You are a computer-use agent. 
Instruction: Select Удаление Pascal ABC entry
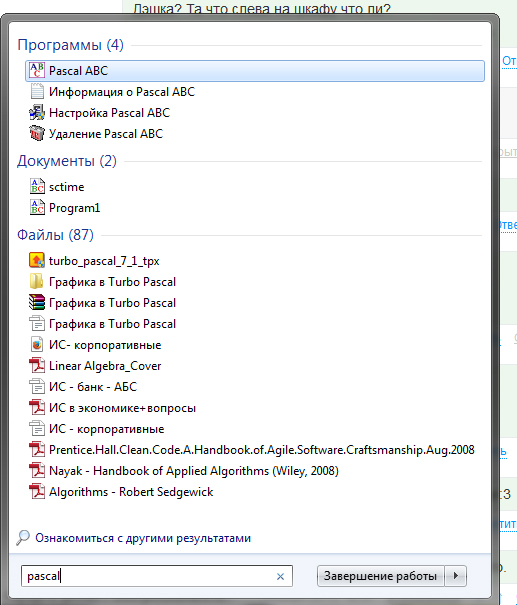pos(106,134)
